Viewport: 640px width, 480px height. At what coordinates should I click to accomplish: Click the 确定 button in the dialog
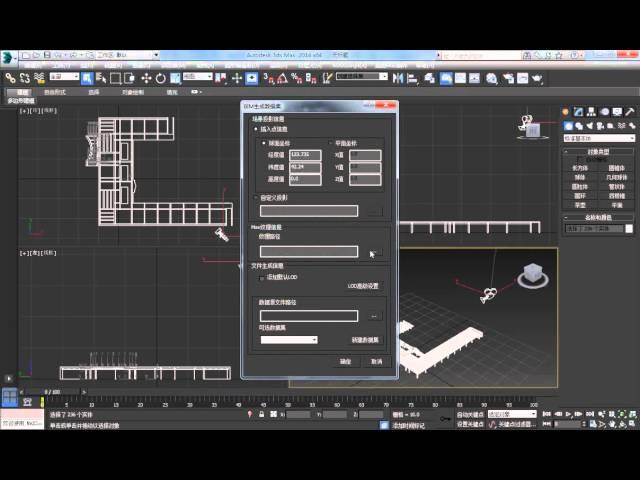345,362
